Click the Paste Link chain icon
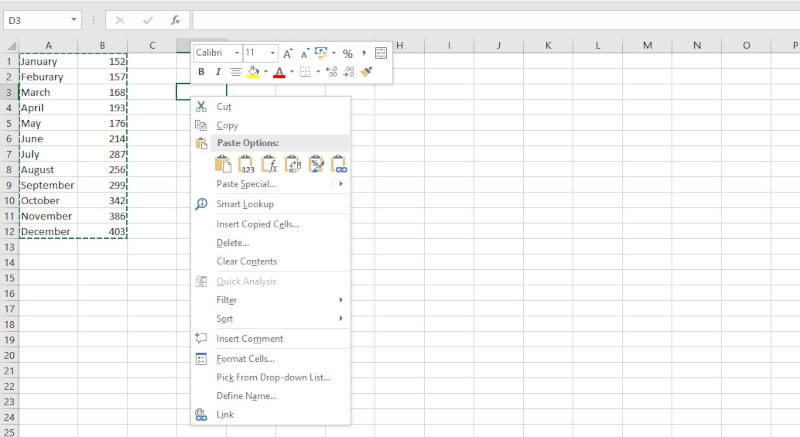 pyautogui.click(x=339, y=164)
